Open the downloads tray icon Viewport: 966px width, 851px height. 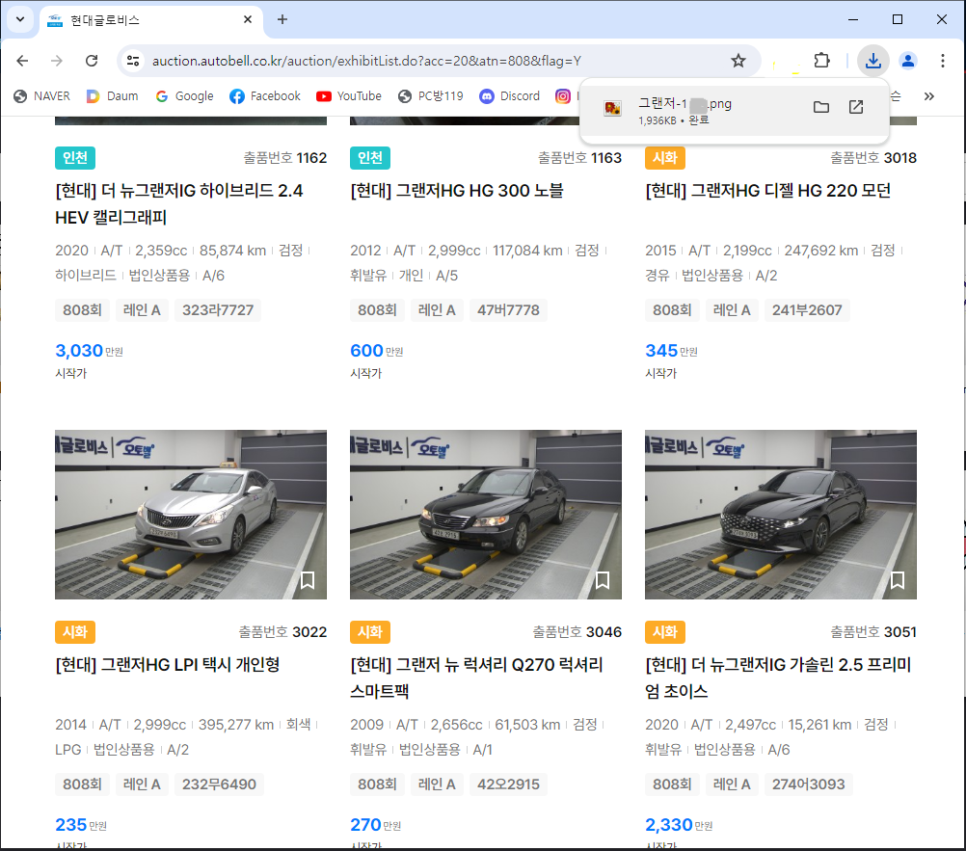(873, 61)
